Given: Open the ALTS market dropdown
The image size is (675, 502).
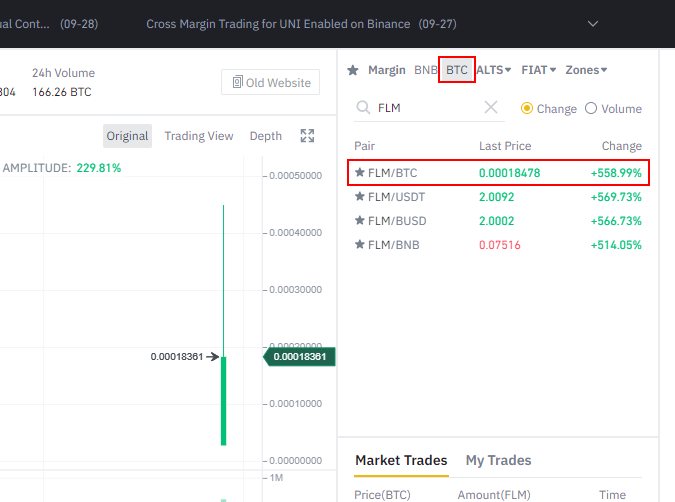Looking at the screenshot, I should (494, 70).
